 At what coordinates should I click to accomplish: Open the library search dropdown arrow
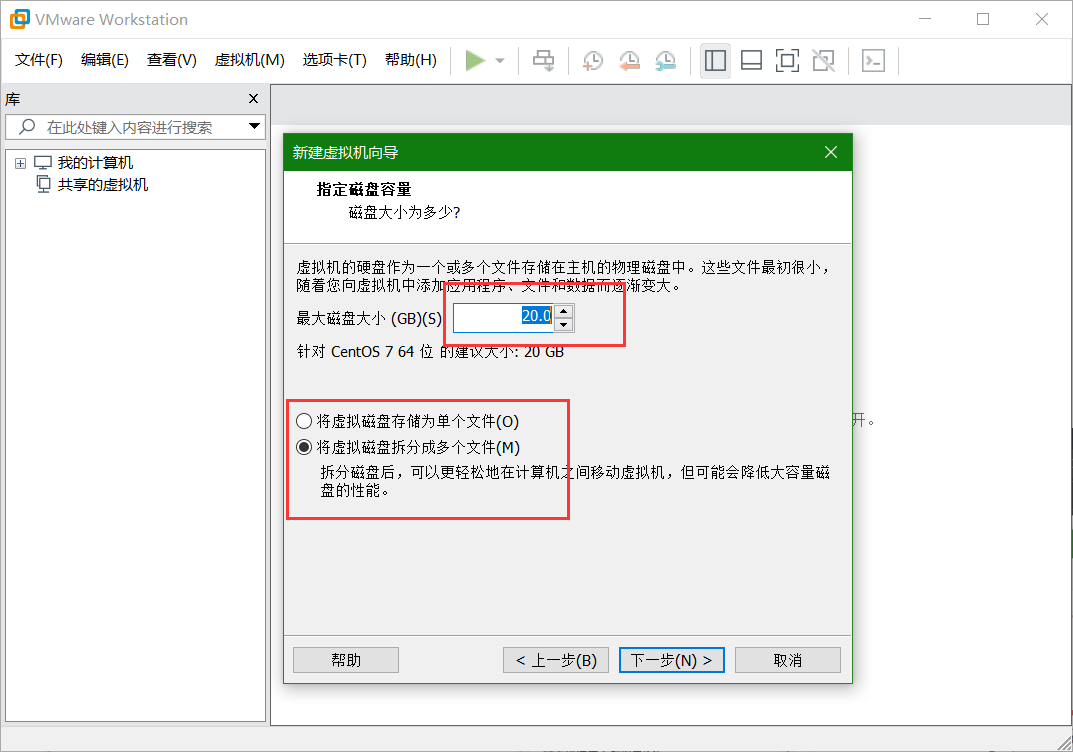pyautogui.click(x=254, y=126)
